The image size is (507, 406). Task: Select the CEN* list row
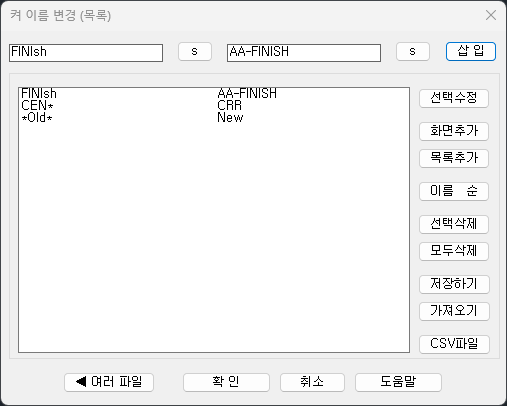click(214, 105)
